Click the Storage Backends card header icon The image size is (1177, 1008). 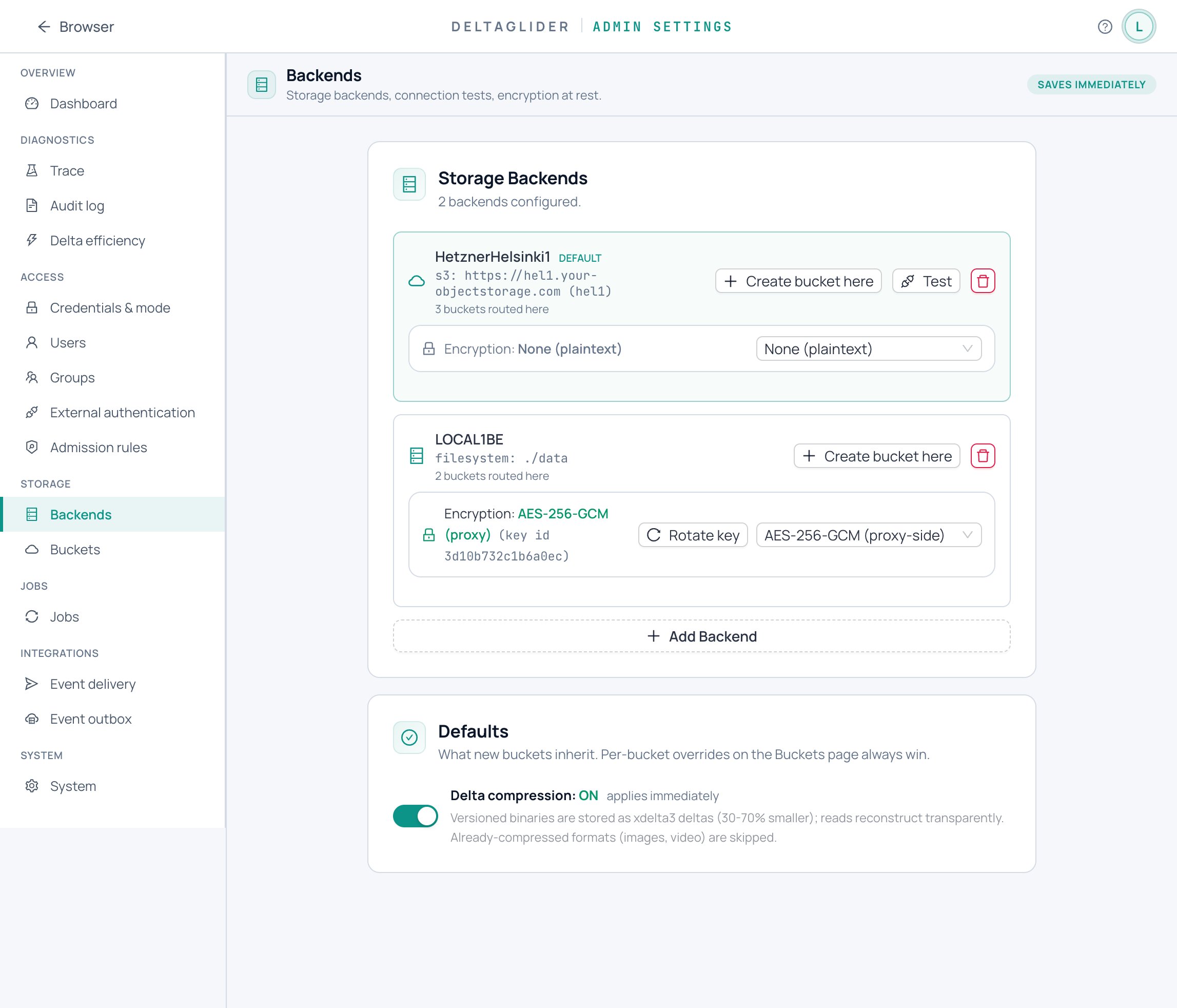(x=409, y=184)
